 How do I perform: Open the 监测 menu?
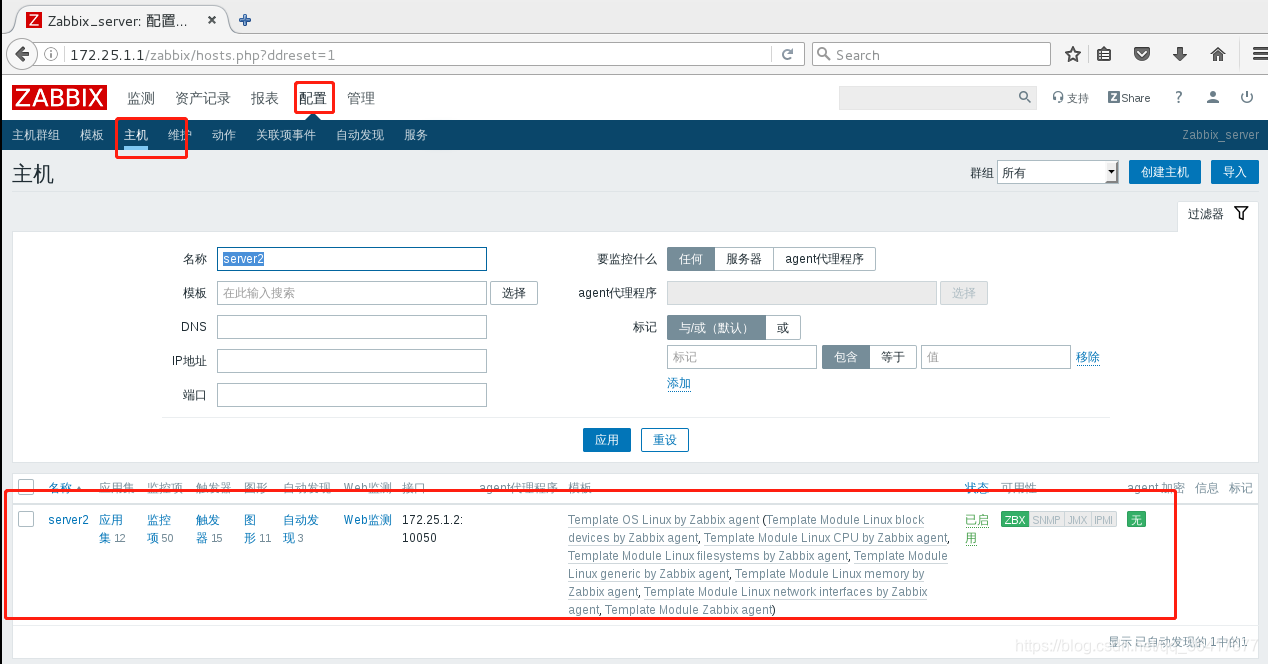point(141,98)
